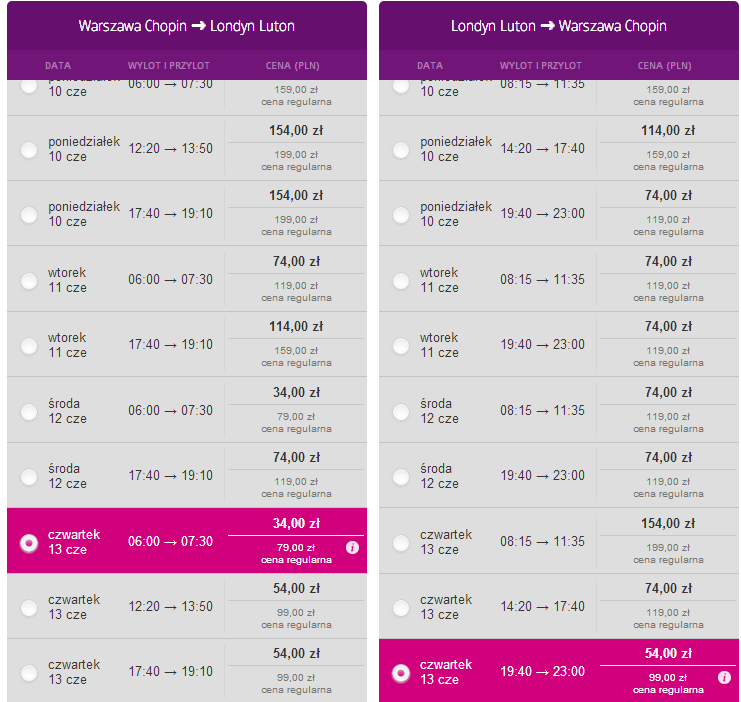Image resolution: width=741 pixels, height=702 pixels.
Task: Select outbound Thursday 12:20 → 13:50 flight radio
Action: point(29,608)
